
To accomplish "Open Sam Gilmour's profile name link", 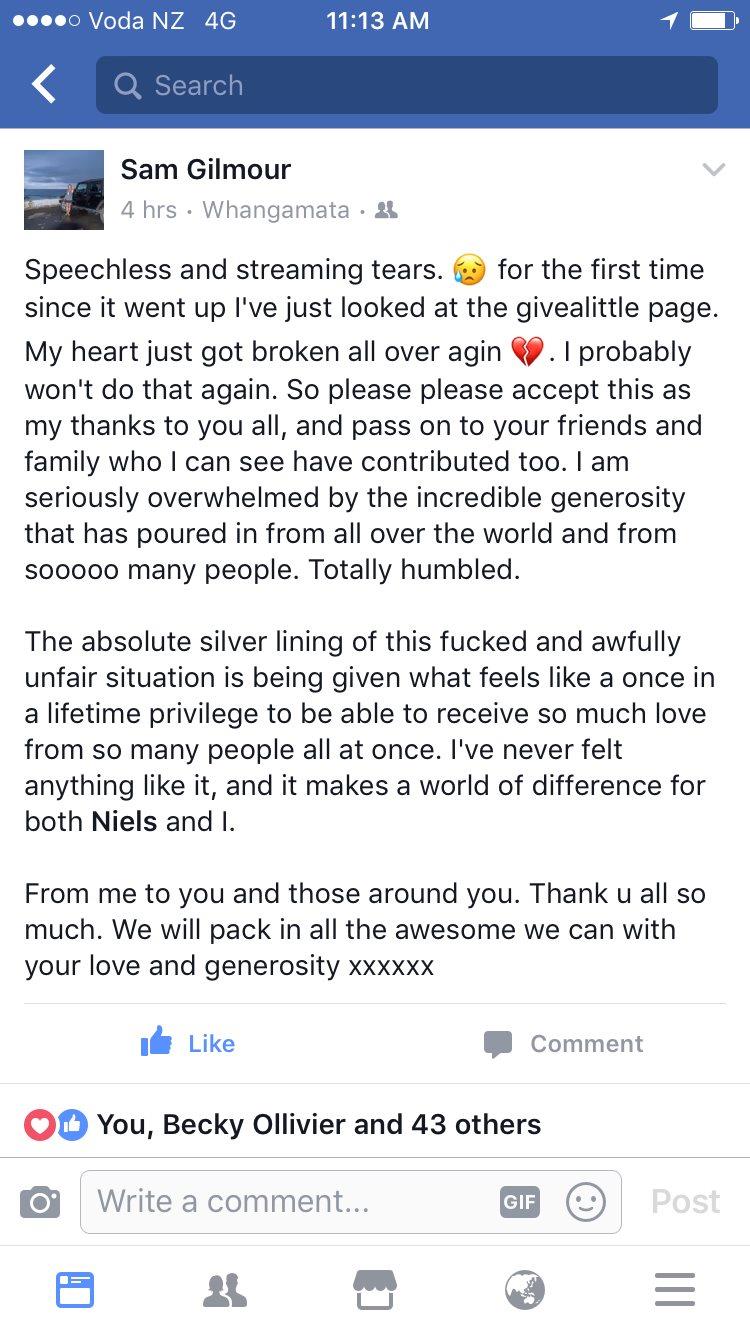I will tap(206, 169).
